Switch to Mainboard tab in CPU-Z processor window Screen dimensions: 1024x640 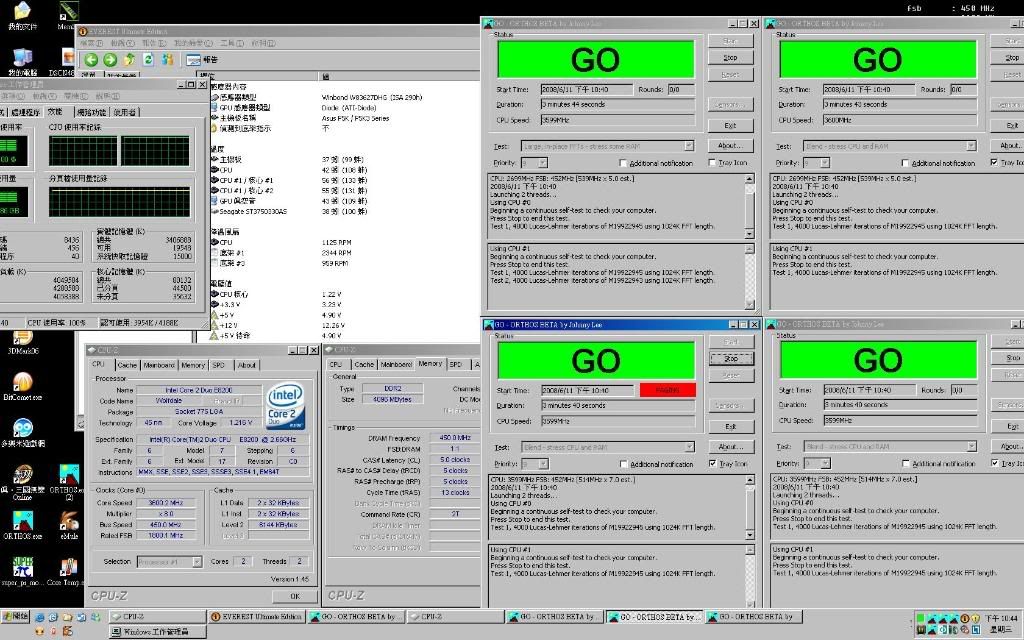tap(159, 365)
